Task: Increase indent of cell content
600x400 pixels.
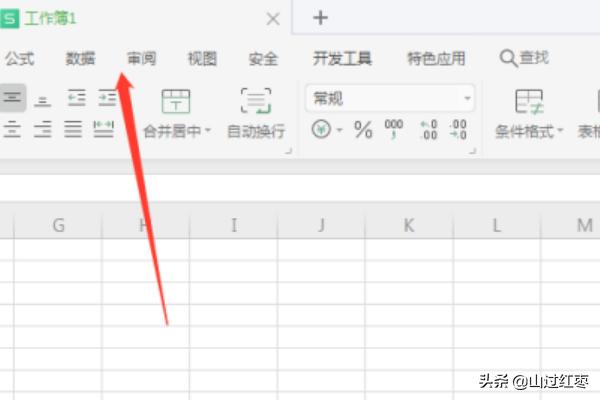Action: click(x=107, y=98)
